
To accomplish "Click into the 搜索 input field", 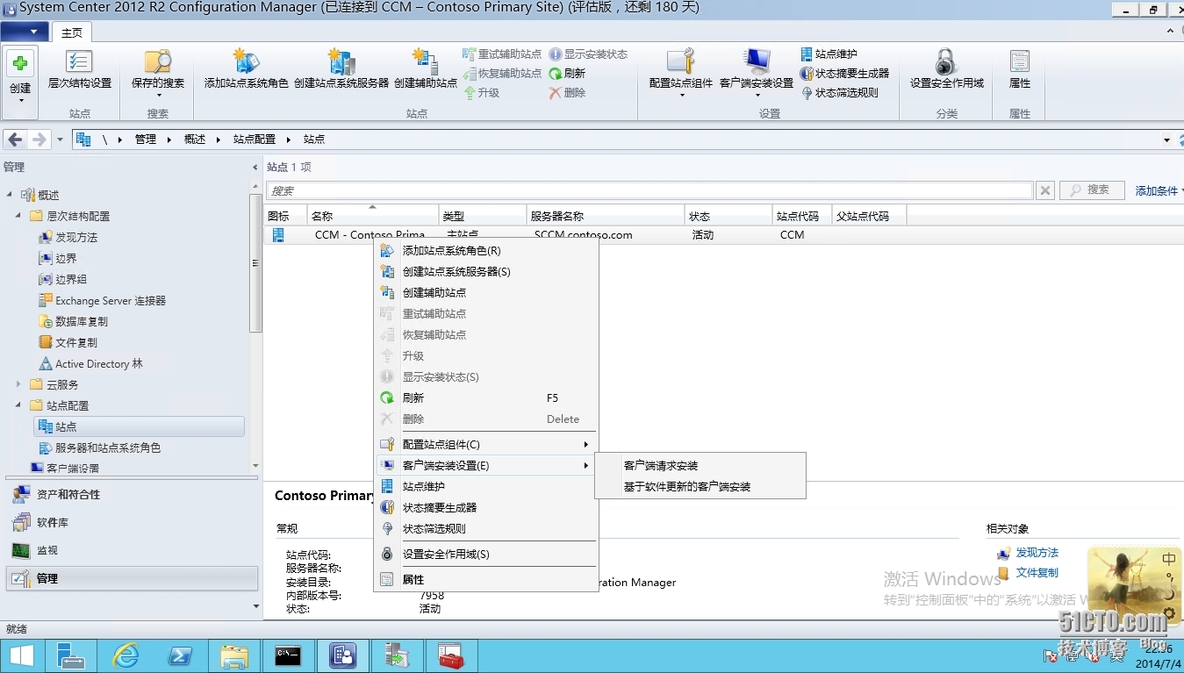I will (x=649, y=190).
